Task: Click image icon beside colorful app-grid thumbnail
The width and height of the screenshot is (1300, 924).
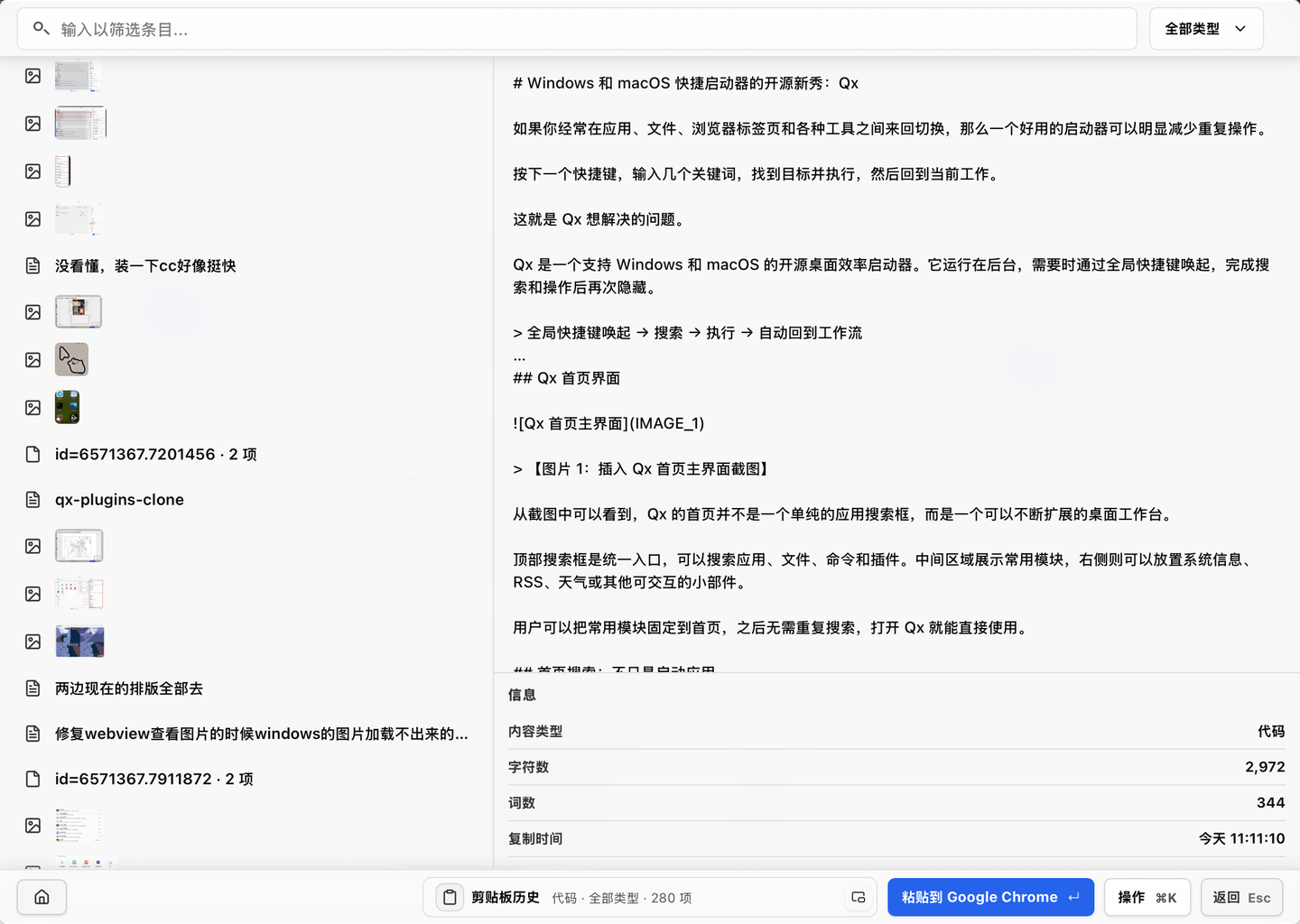Action: (32, 594)
